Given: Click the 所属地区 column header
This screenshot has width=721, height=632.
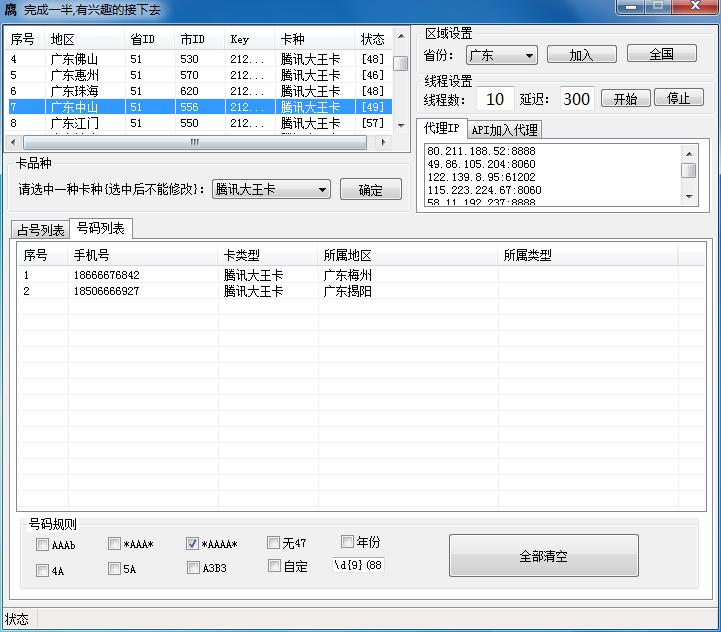Looking at the screenshot, I should (408, 255).
